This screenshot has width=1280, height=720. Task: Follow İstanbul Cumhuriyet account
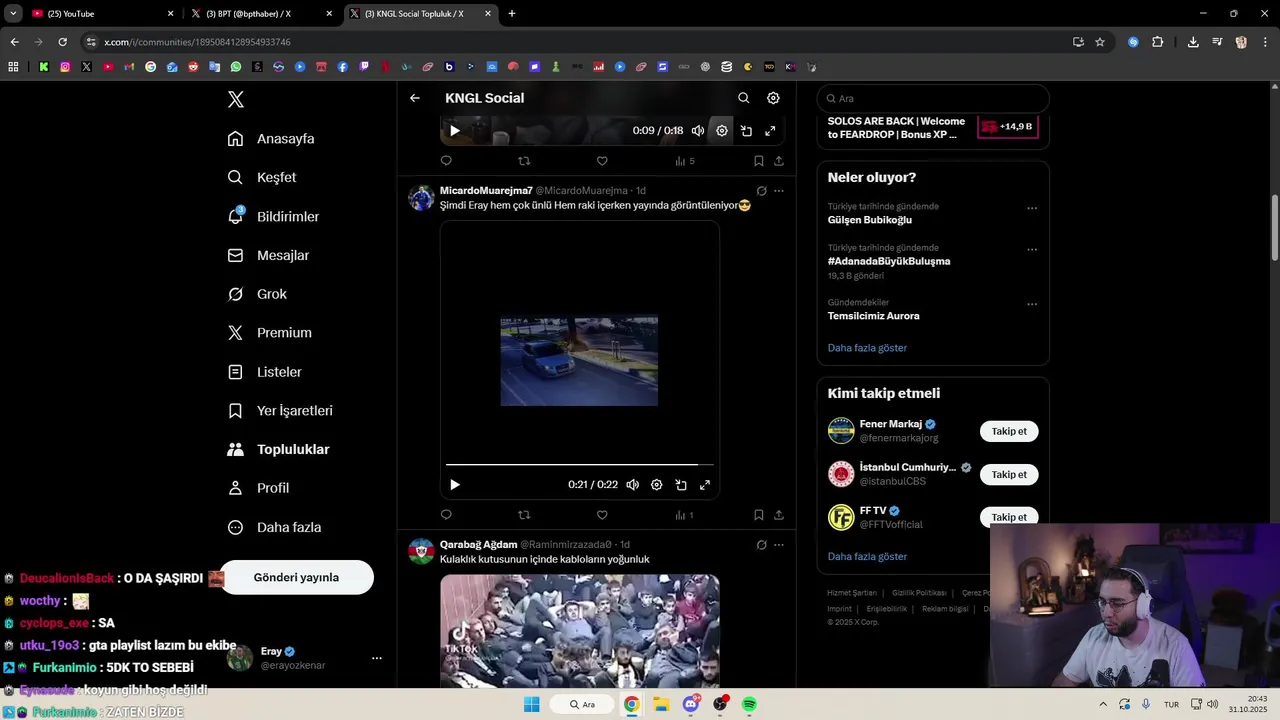coord(1009,474)
